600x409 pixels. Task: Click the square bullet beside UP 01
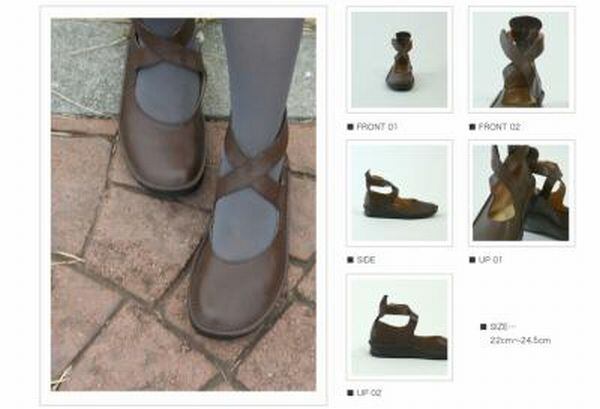click(472, 260)
